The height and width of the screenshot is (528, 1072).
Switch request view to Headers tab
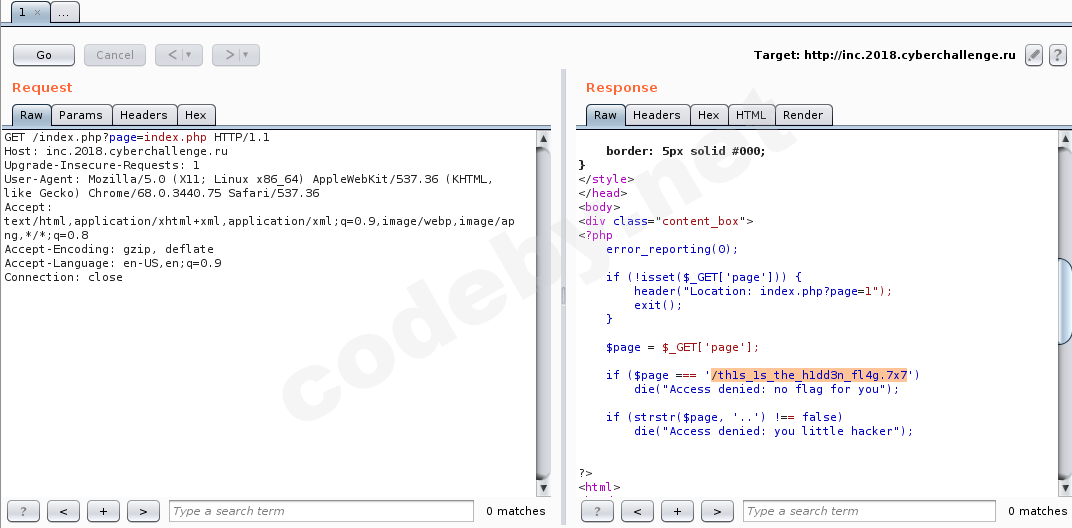click(144, 115)
